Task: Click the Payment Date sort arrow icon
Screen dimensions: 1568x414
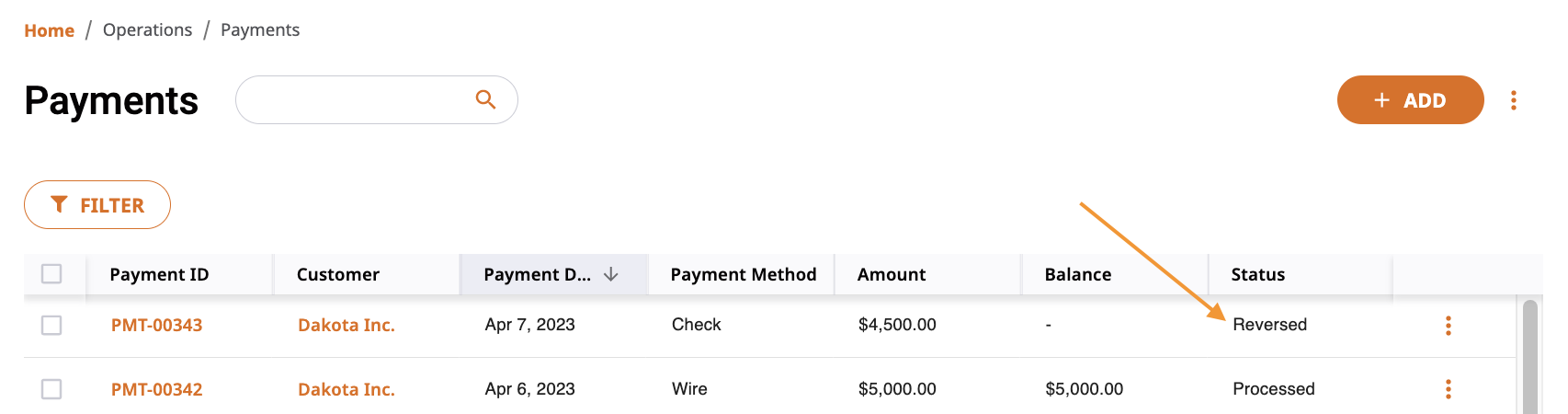Action: coord(610,274)
